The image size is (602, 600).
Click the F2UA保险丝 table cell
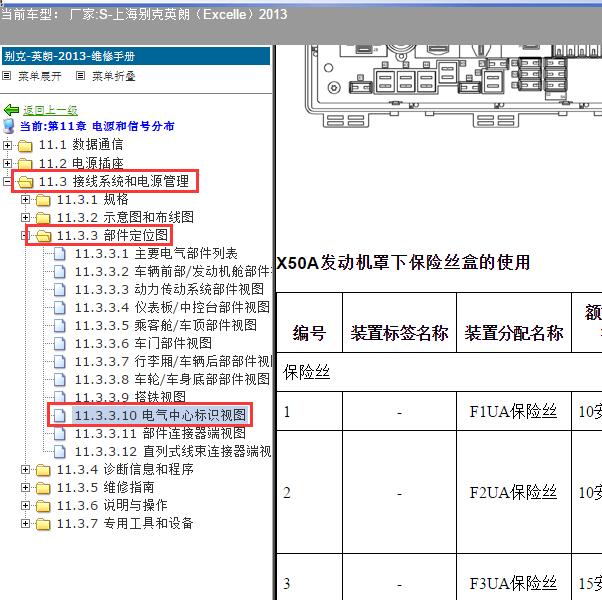point(514,492)
